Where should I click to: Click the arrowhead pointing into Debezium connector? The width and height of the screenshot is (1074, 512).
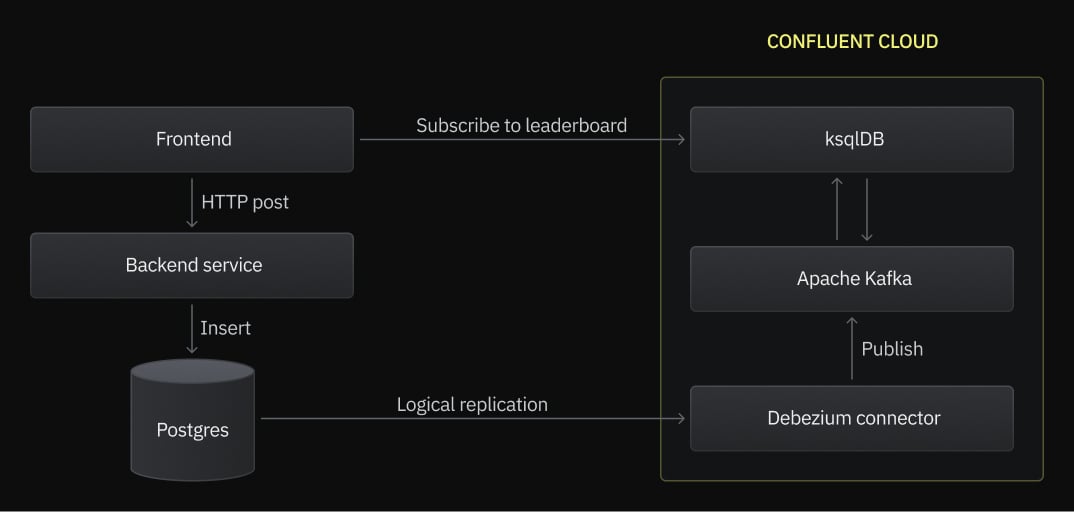[681, 418]
